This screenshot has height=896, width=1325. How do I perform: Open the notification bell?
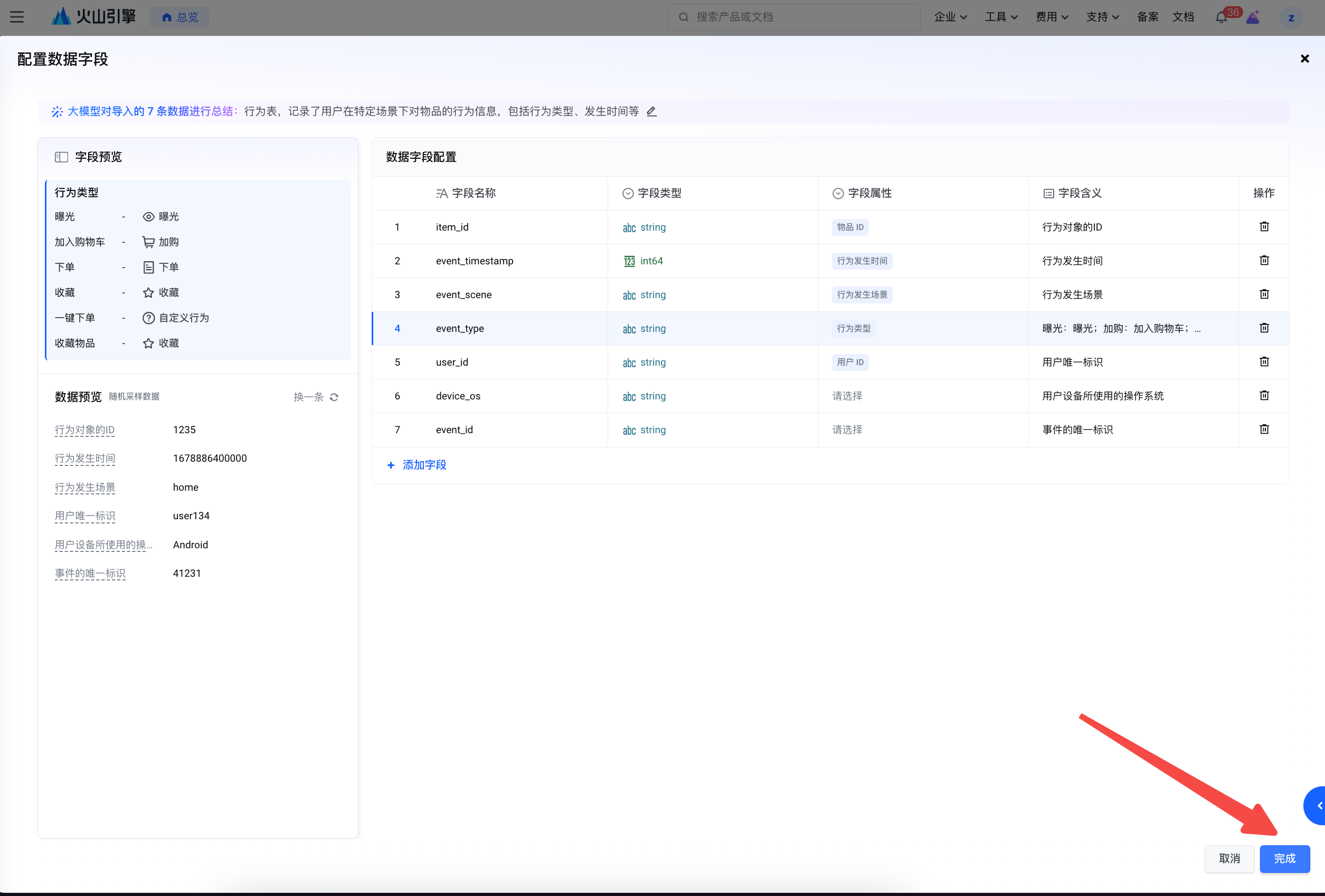pos(1220,17)
